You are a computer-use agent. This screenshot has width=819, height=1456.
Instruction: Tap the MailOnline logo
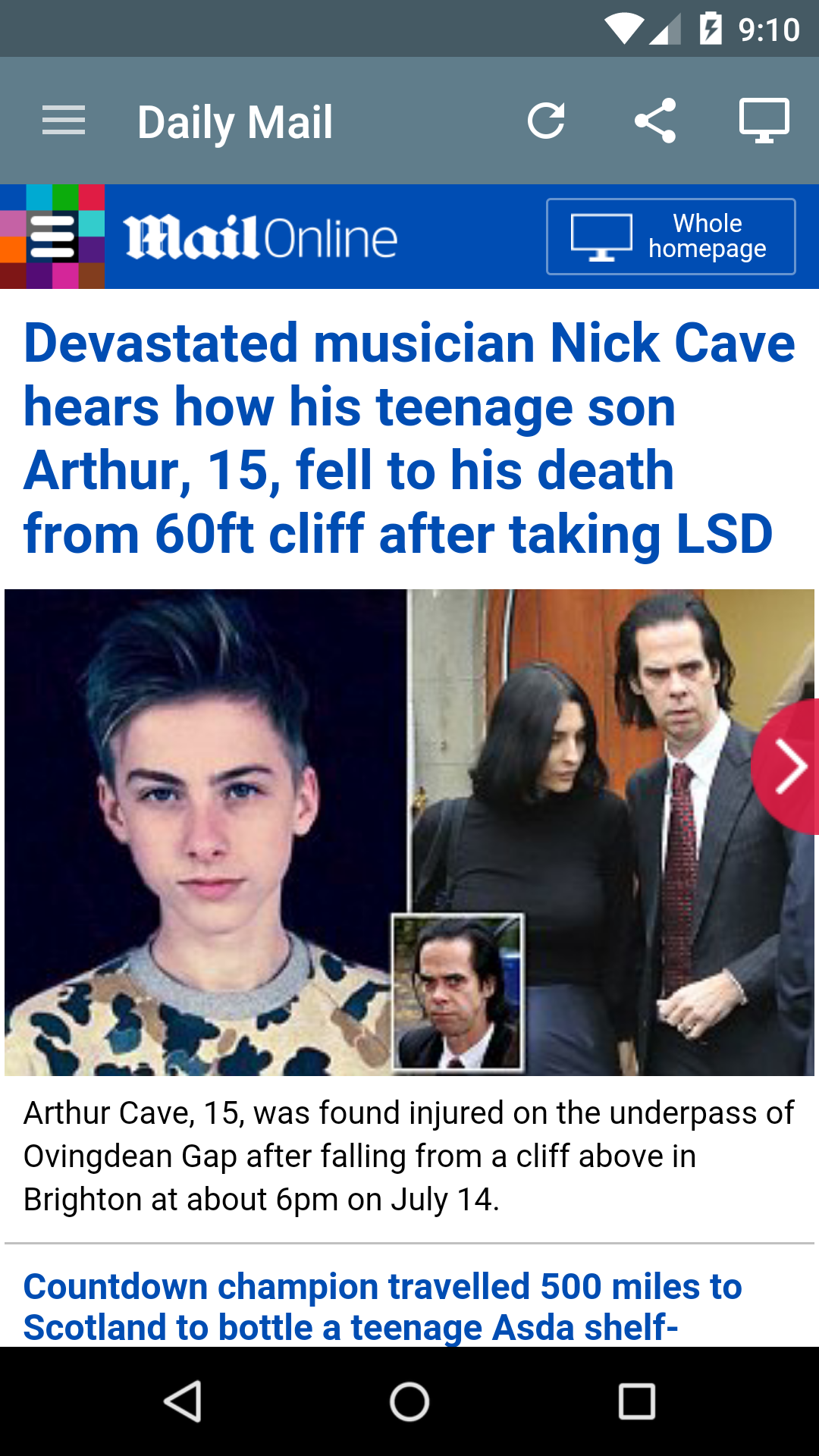pos(261,237)
